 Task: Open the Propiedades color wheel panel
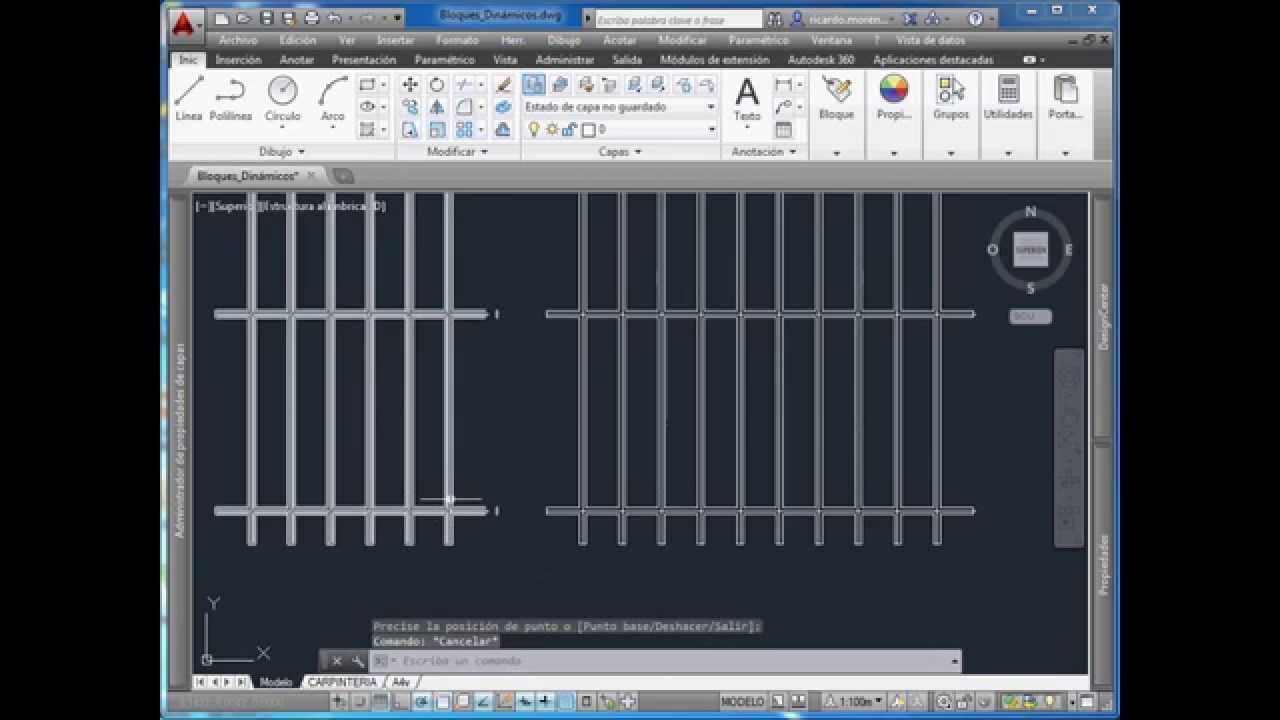click(x=894, y=100)
